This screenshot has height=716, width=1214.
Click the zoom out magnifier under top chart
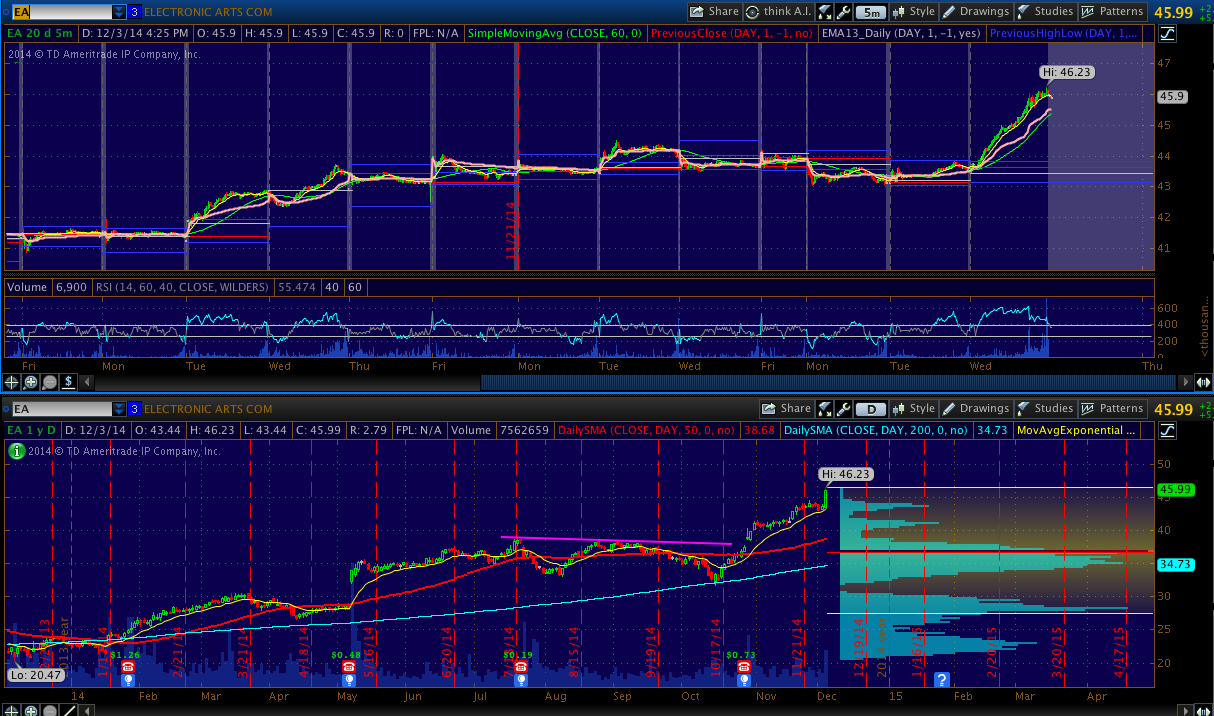49,381
